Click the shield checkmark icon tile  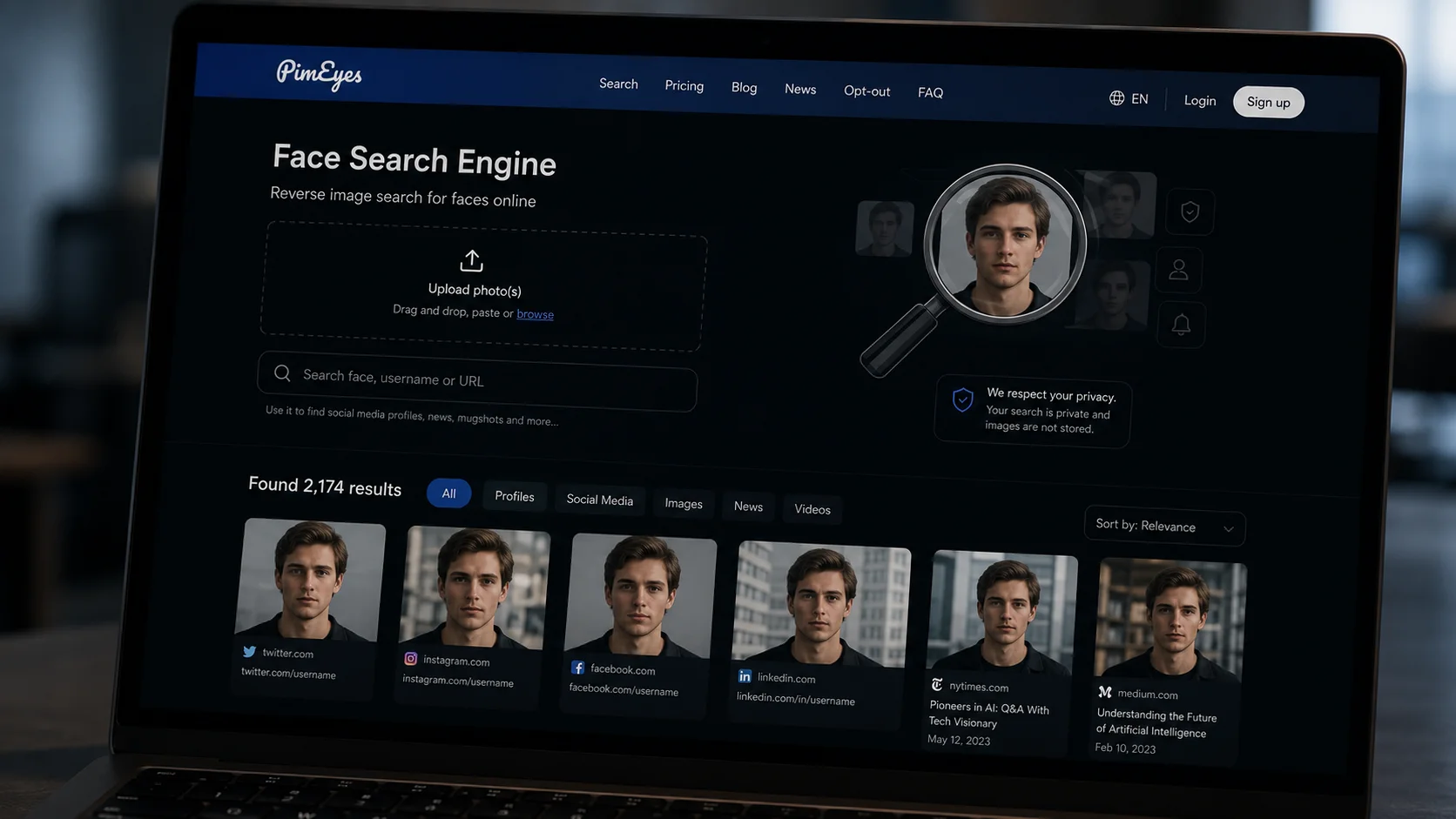[x=1190, y=211]
